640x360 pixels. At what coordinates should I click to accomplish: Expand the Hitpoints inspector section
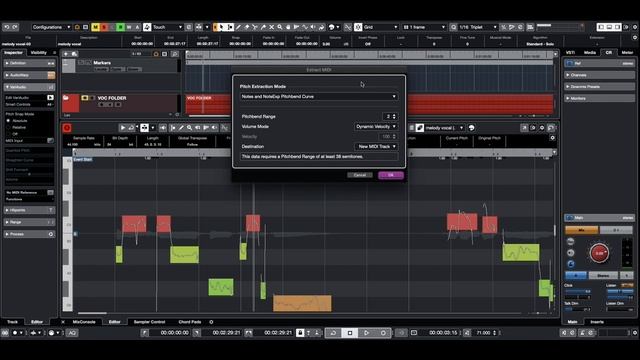click(29, 210)
